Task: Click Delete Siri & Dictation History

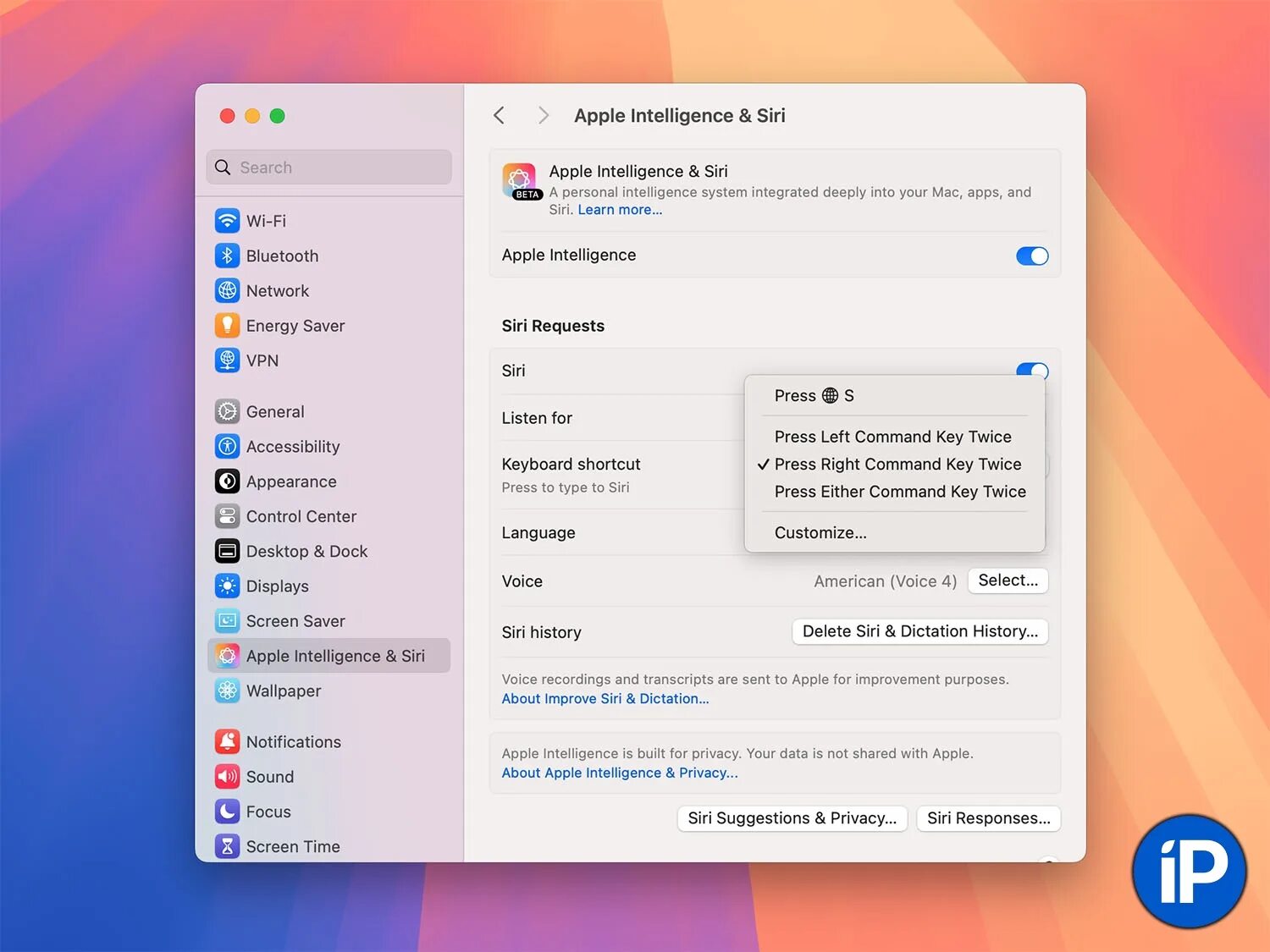Action: coord(919,631)
